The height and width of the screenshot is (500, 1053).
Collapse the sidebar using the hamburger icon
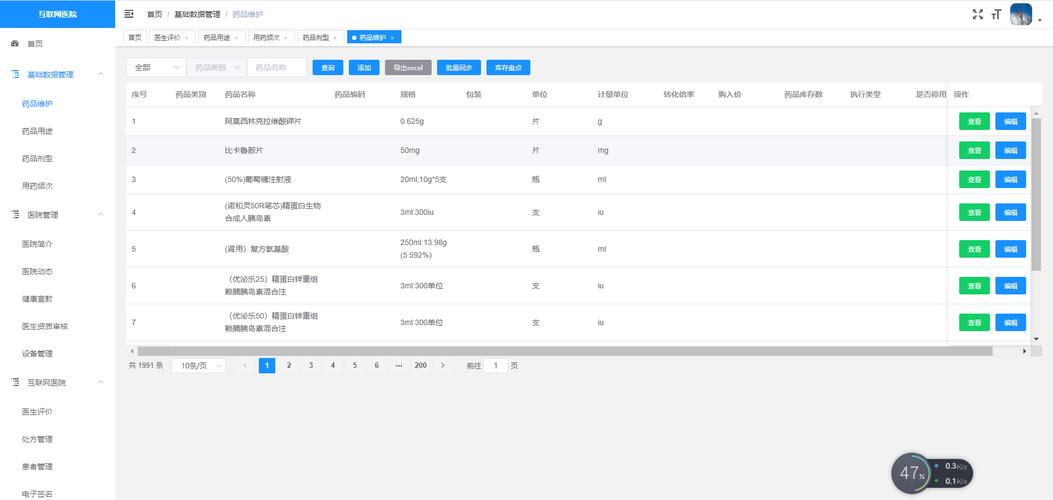click(x=129, y=14)
